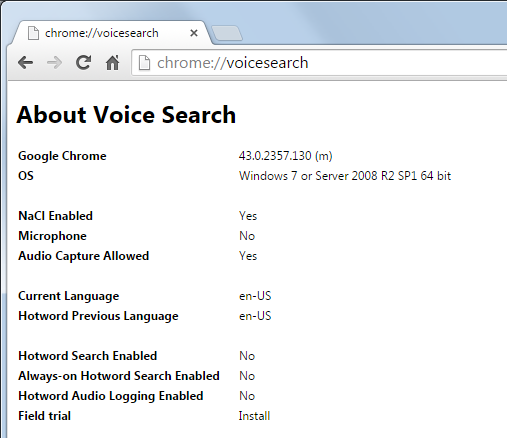
Task: Click the chrome://voicesearch address field
Action: [x=320, y=63]
